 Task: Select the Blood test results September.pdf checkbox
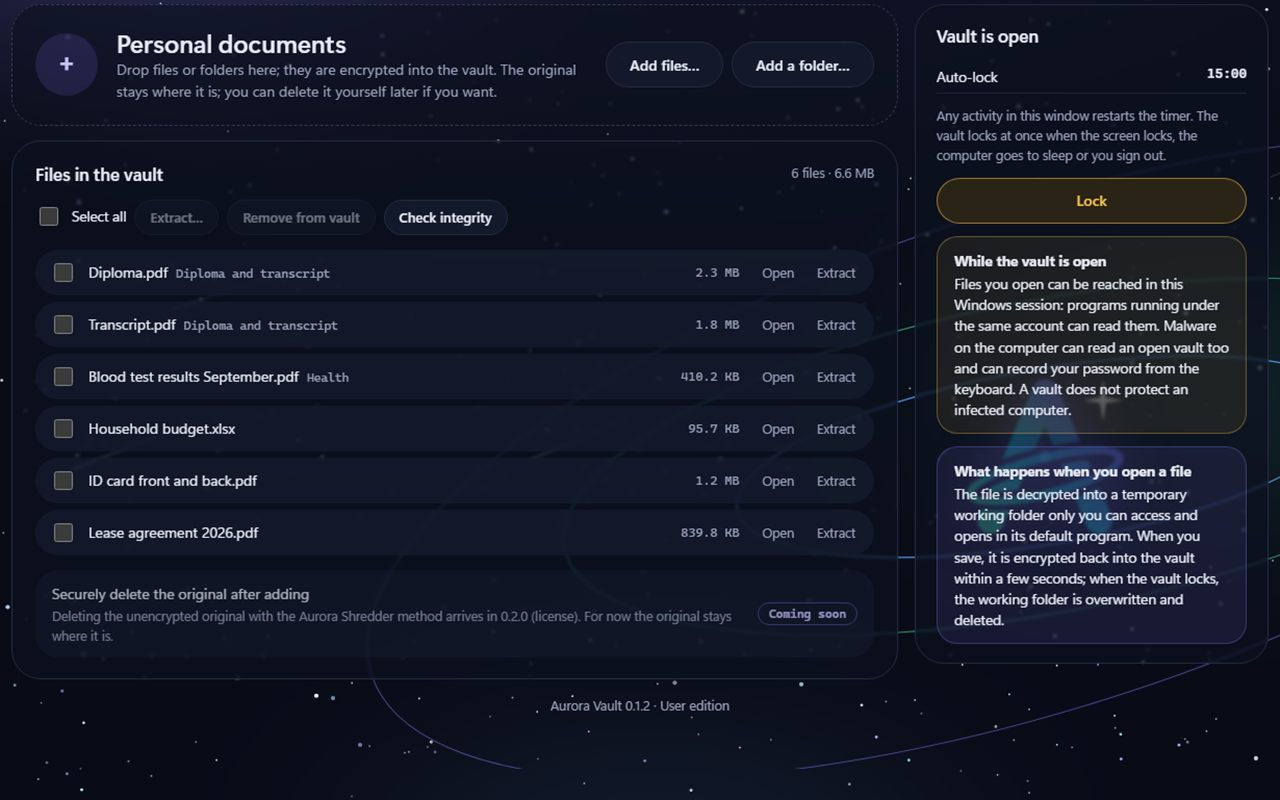[x=63, y=377]
